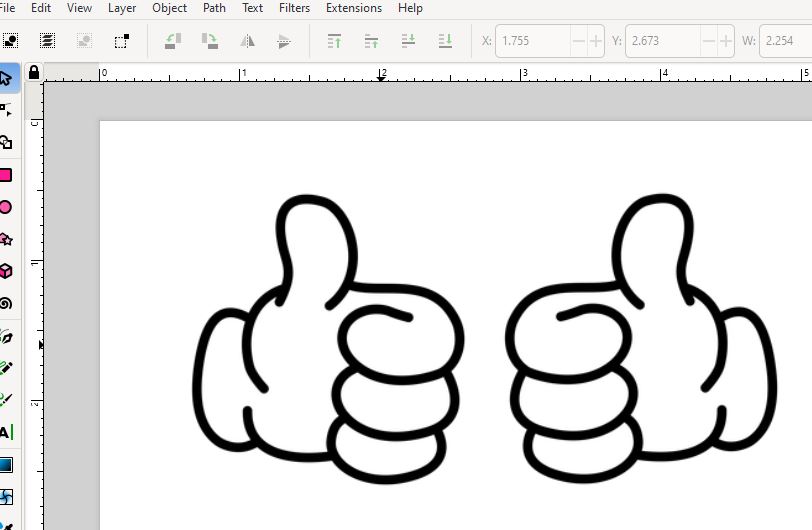Select the Ellipse circle tool
Viewport: 812px width, 530px height.
tap(6, 207)
